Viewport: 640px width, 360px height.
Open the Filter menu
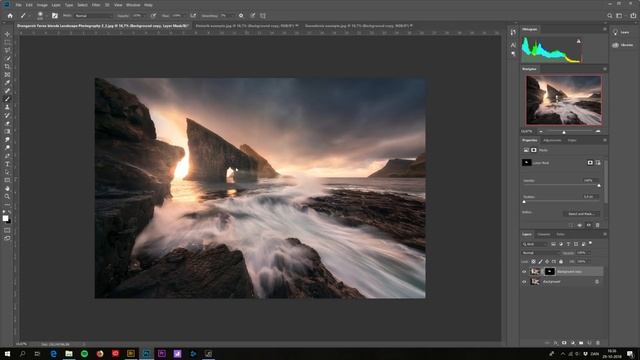(x=96, y=5)
